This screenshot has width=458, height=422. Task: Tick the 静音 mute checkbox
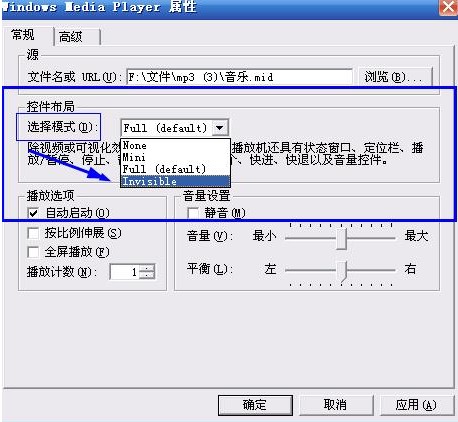(193, 213)
